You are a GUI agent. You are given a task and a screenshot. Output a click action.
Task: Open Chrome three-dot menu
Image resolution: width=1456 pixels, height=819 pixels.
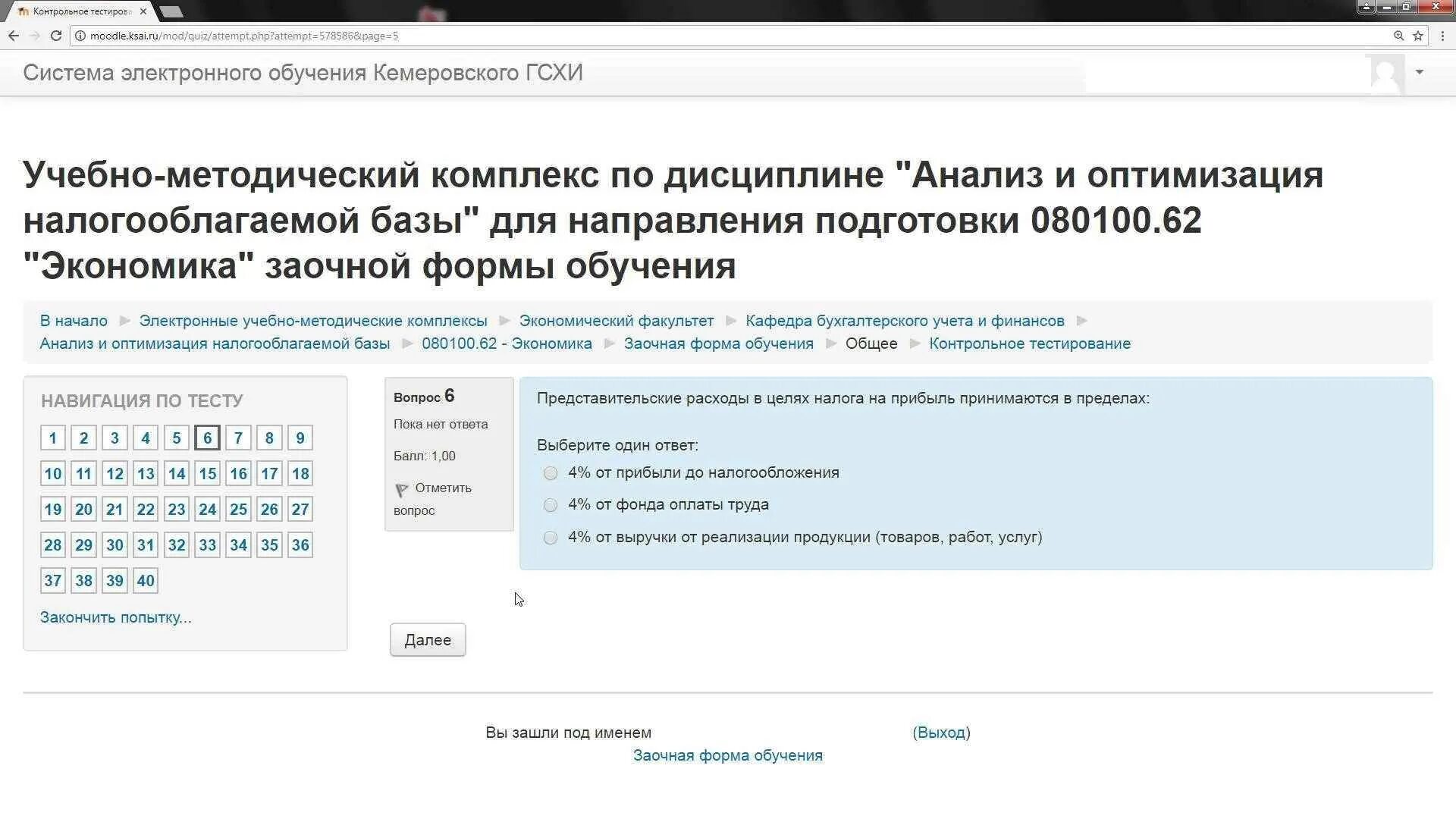tap(1442, 36)
